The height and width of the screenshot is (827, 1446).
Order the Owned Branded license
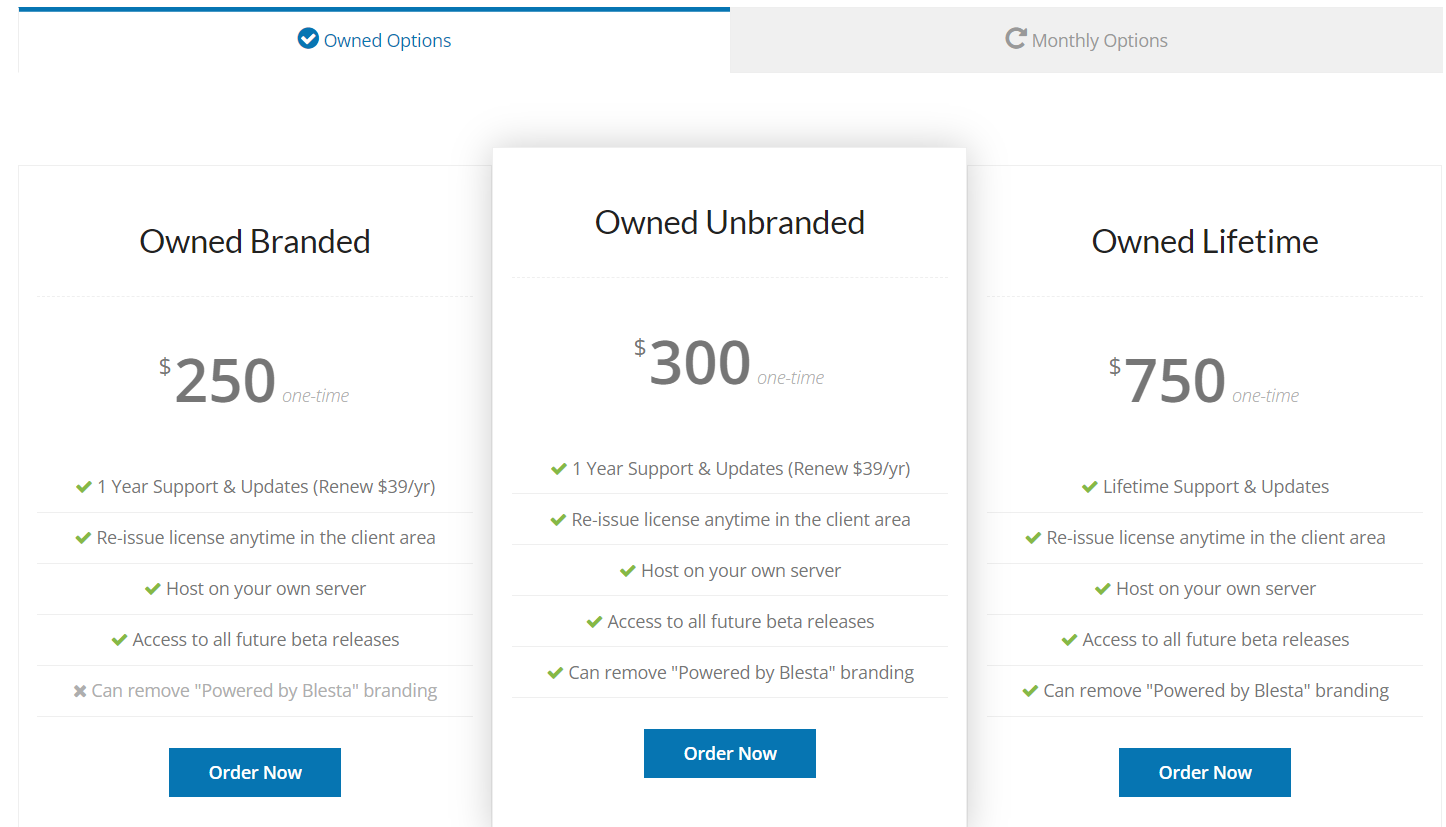tap(255, 772)
